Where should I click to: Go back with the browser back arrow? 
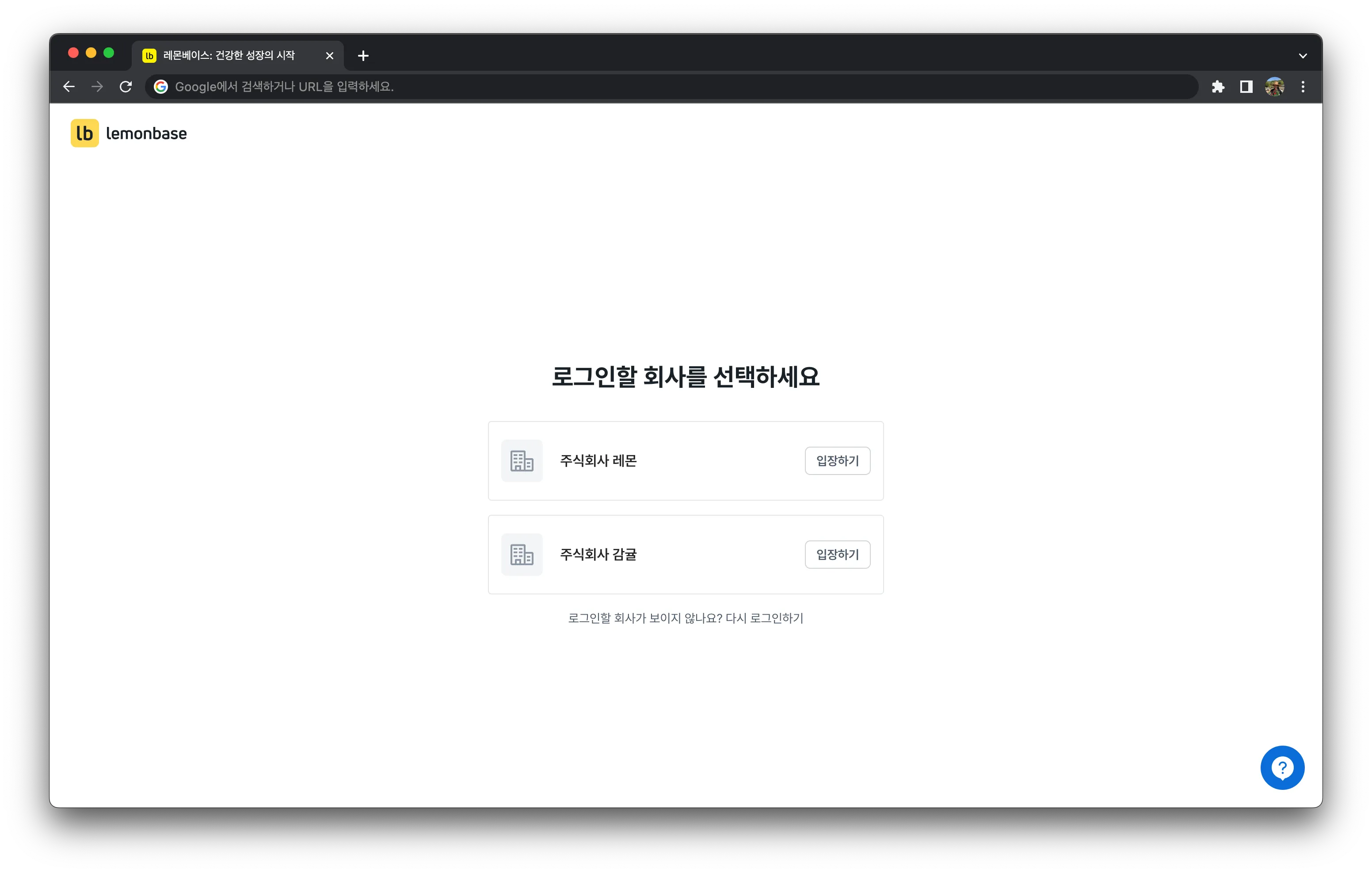coord(69,87)
